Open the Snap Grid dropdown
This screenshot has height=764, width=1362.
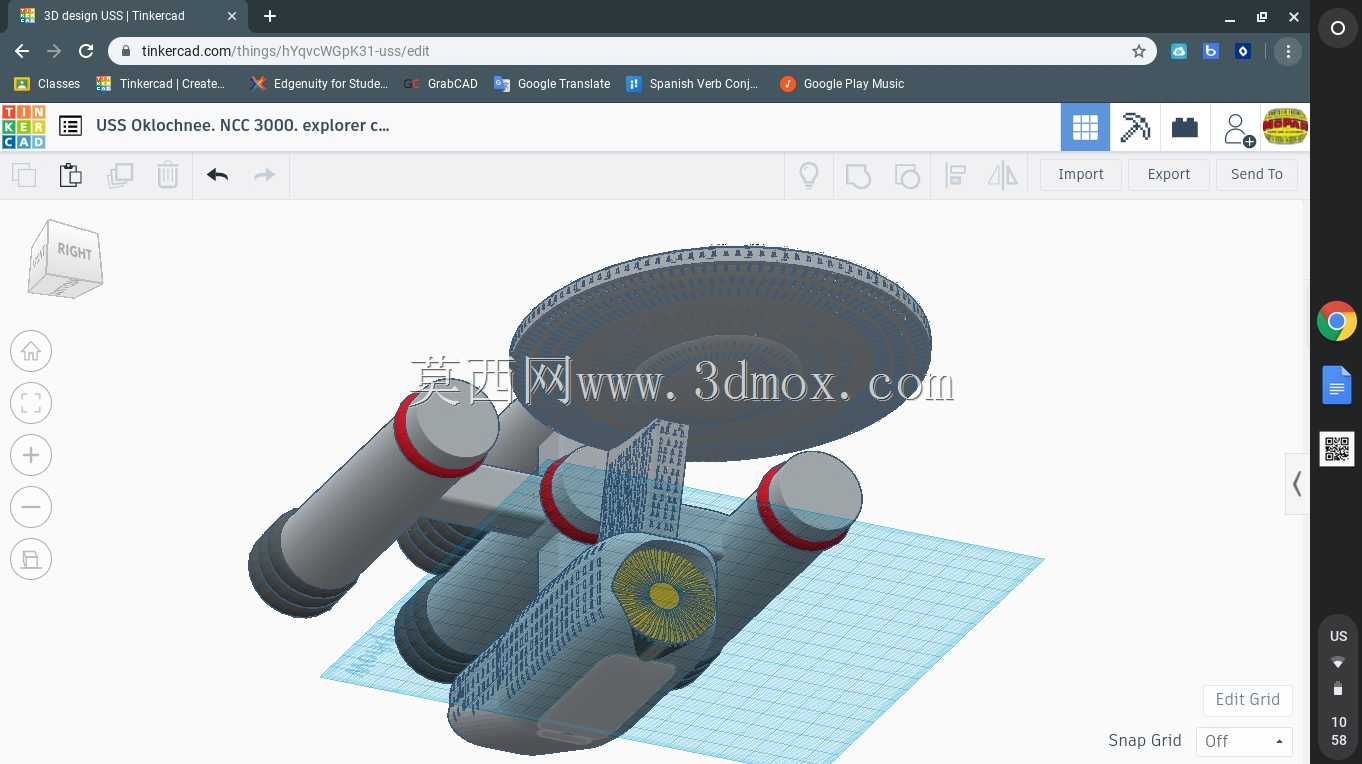click(x=1244, y=741)
